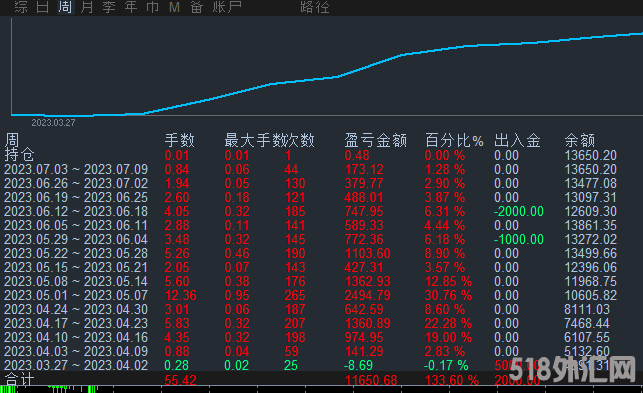The height and width of the screenshot is (393, 643).
Task: Click the 盈亏金额 column header
Action: pos(375,140)
